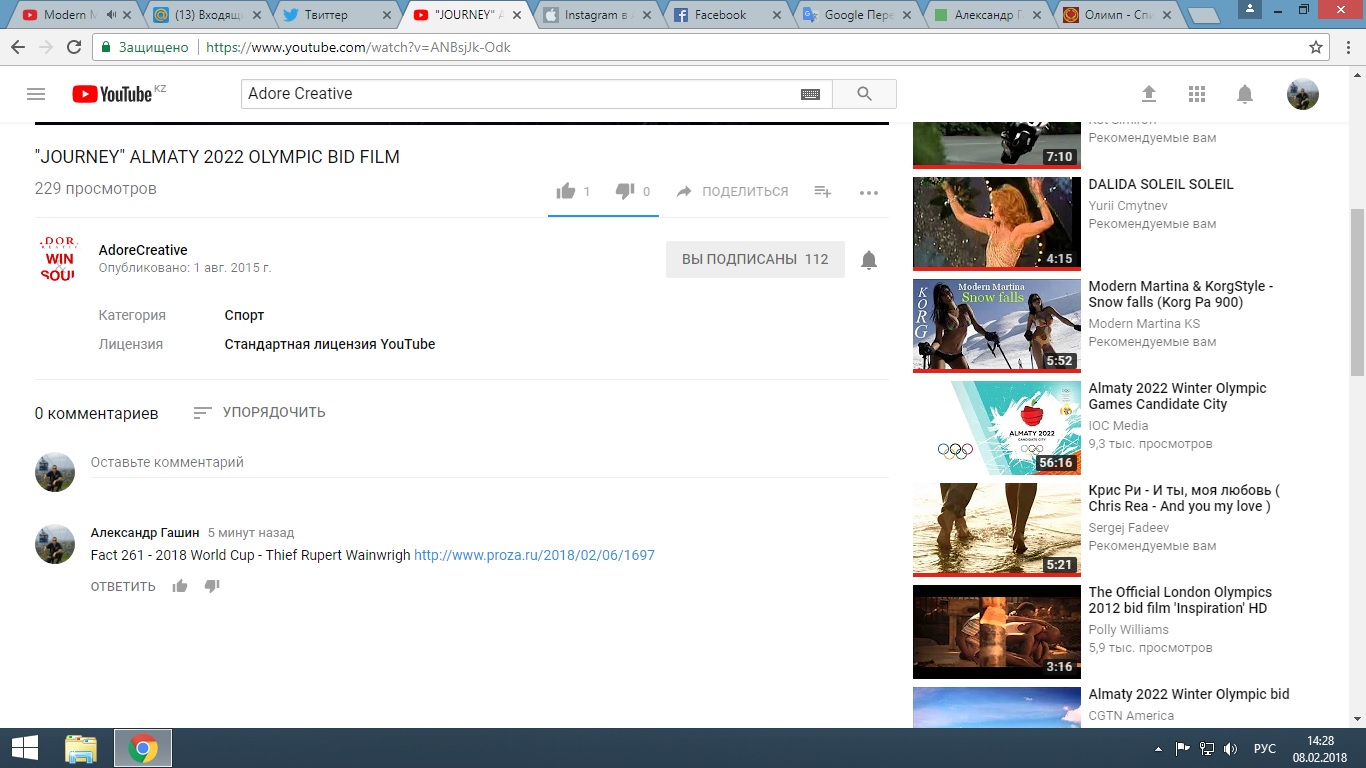Open the volume control in system tray

(x=1230, y=748)
